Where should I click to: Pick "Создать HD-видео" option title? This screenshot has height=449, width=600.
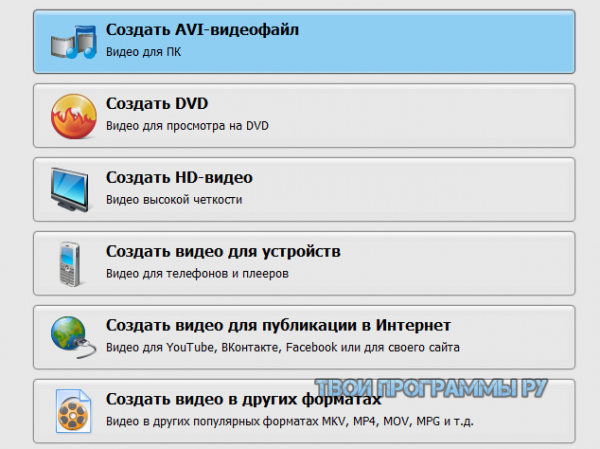(x=179, y=178)
